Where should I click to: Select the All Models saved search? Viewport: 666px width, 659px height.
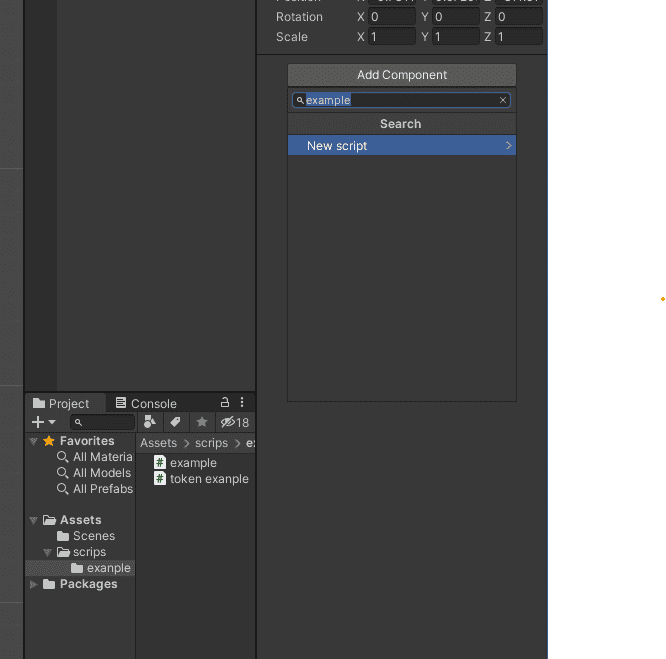[x=102, y=473]
